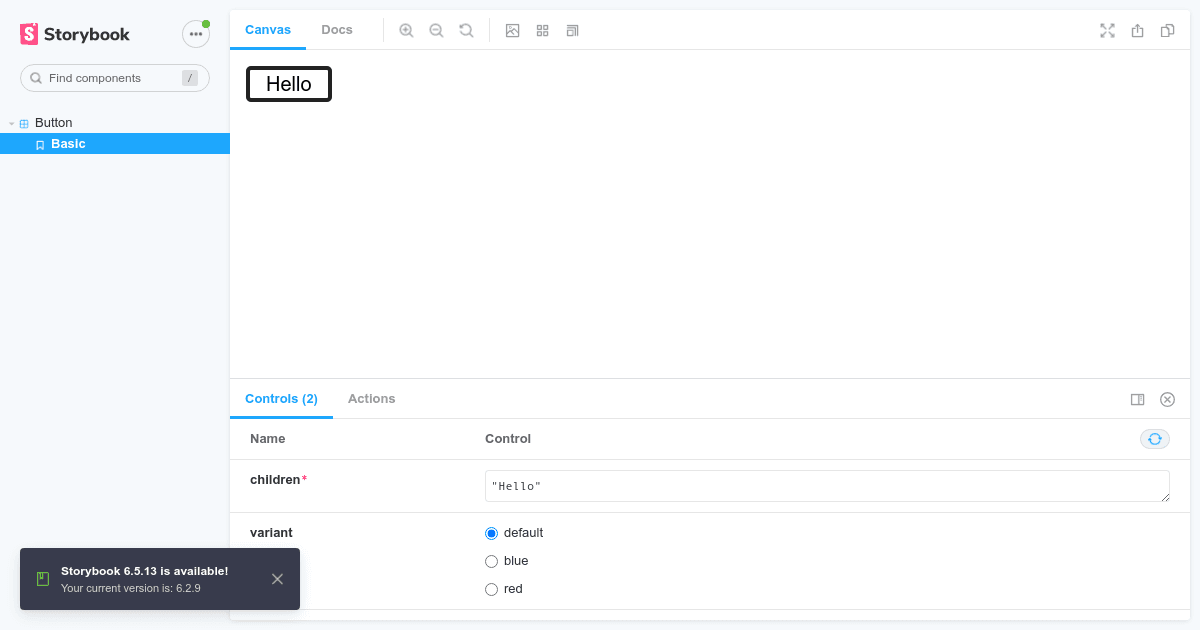
Task: Copy the story link
Action: [1167, 30]
